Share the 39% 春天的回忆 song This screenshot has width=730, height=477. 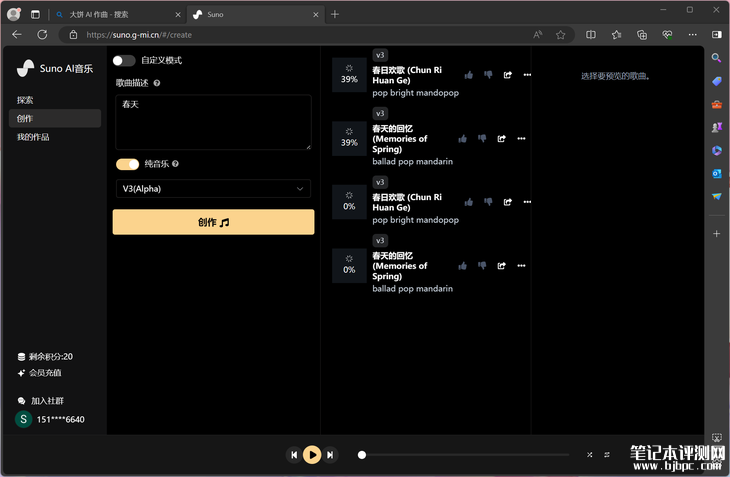point(501,139)
